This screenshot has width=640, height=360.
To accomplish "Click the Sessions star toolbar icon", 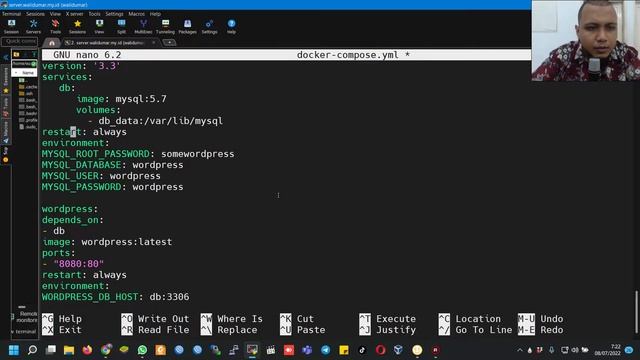I will pyautogui.click(x=77, y=27).
